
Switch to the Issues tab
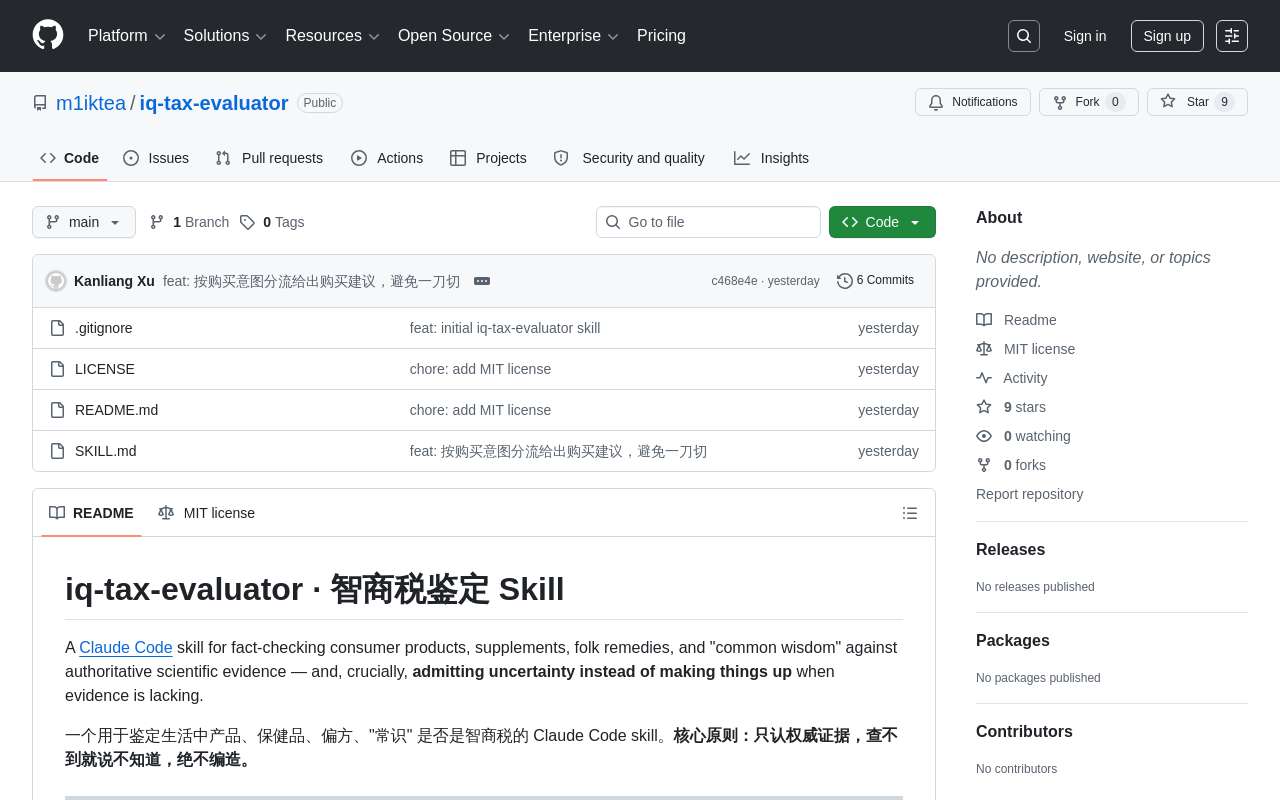[156, 158]
